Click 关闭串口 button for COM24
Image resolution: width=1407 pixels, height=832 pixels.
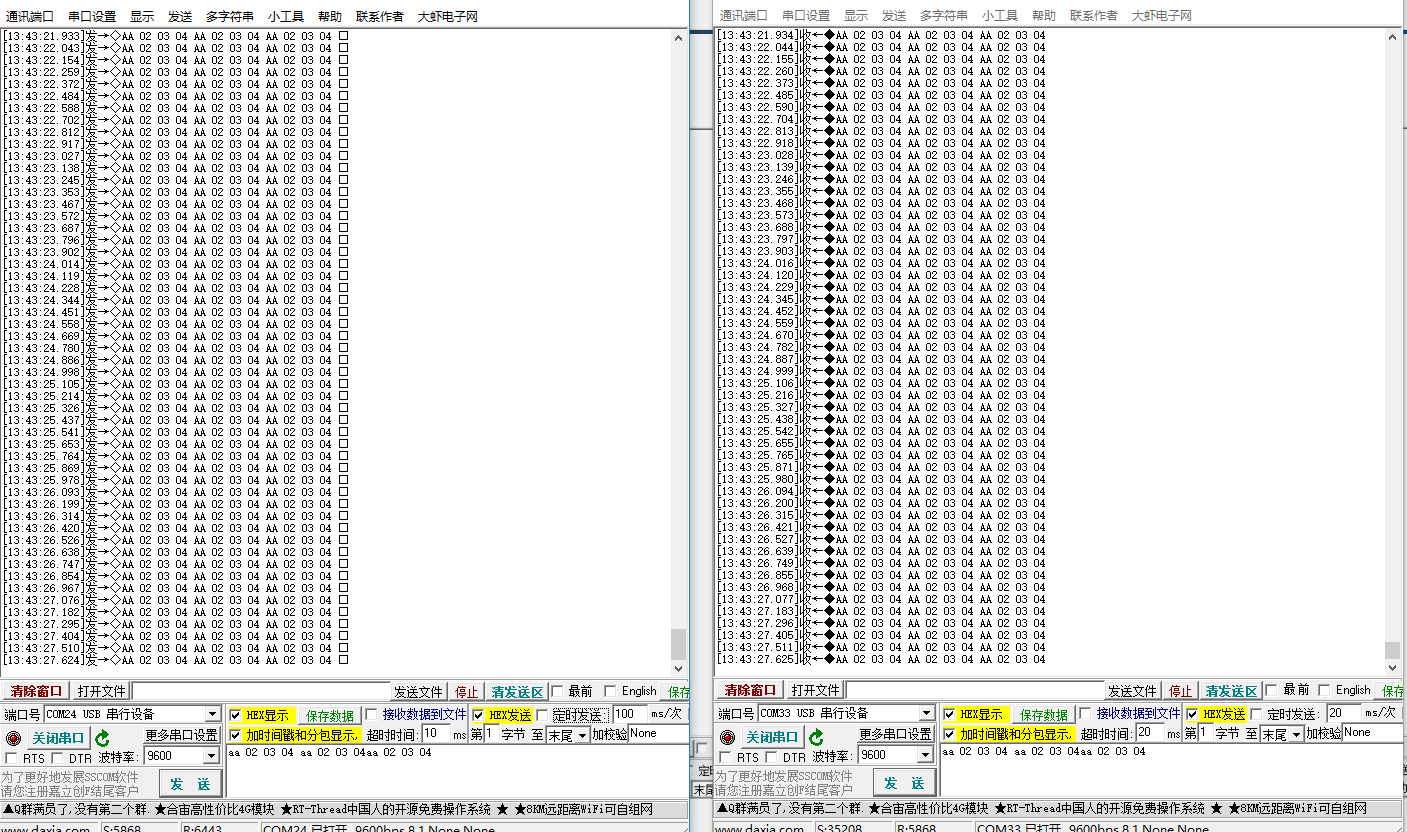tap(58, 738)
